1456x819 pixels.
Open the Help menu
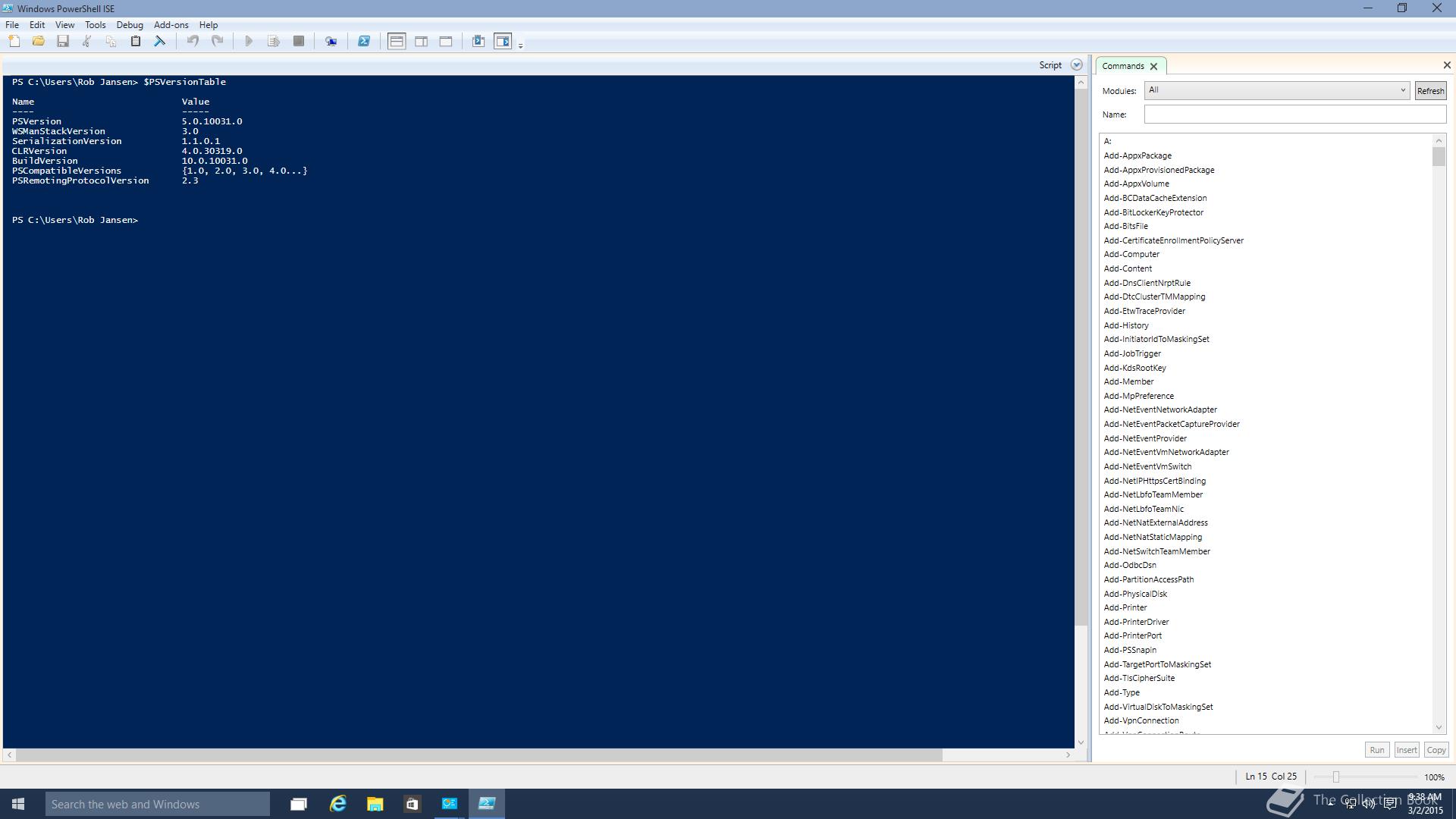(209, 25)
